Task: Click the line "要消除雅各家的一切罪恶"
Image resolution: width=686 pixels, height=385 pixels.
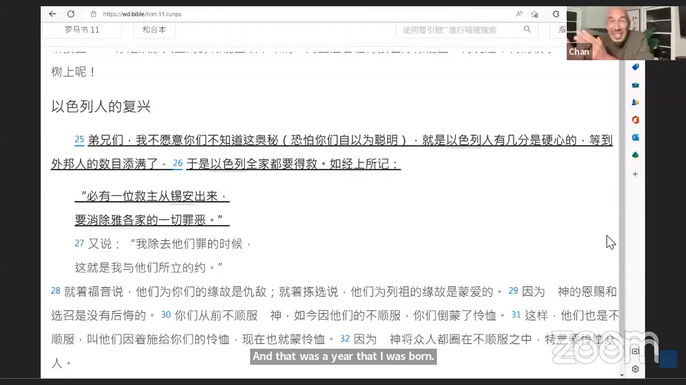Action: (x=152, y=220)
